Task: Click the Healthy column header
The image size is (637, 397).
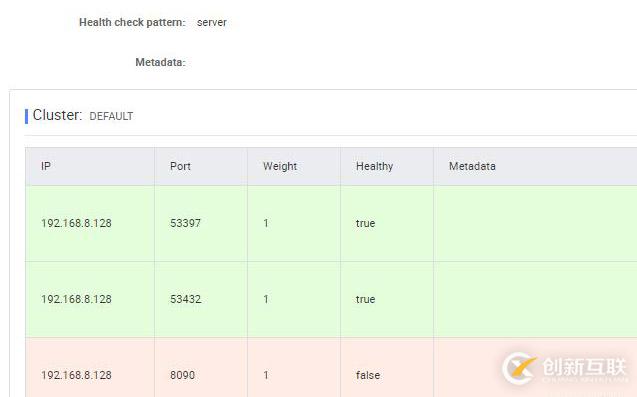Action: pyautogui.click(x=375, y=166)
